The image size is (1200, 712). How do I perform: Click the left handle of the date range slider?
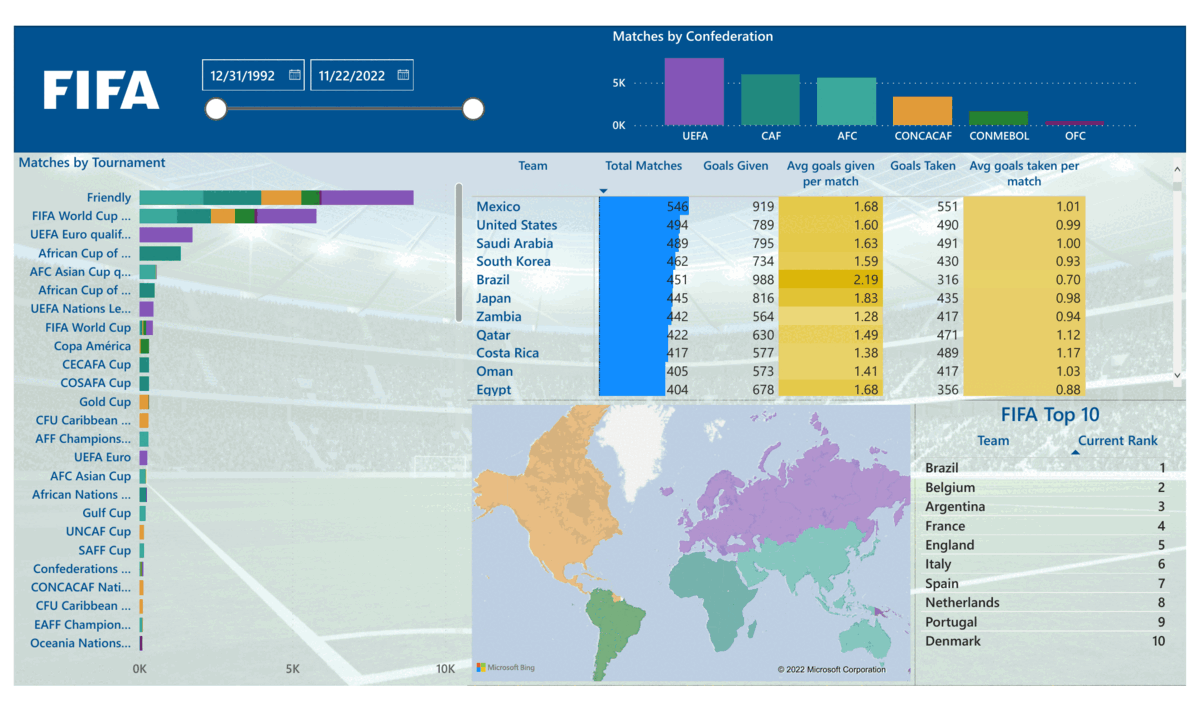(216, 108)
